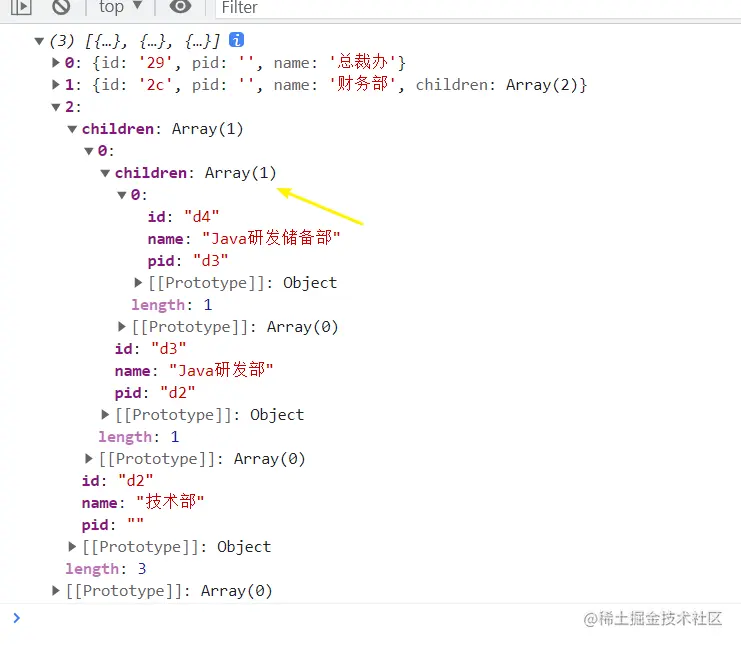The image size is (741, 646).
Task: Select the name "Java研发储备部" value
Action: click(x=271, y=238)
